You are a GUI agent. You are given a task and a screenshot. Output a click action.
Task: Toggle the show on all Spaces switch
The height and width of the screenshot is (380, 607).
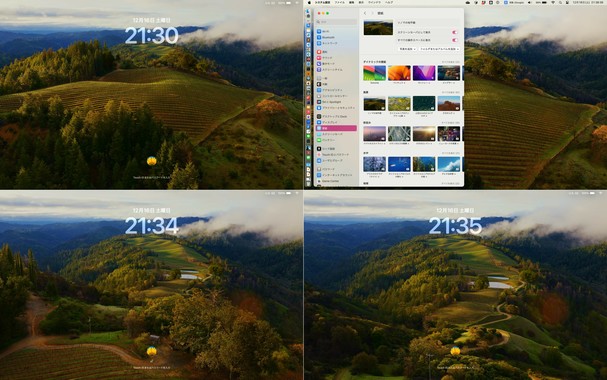point(455,40)
